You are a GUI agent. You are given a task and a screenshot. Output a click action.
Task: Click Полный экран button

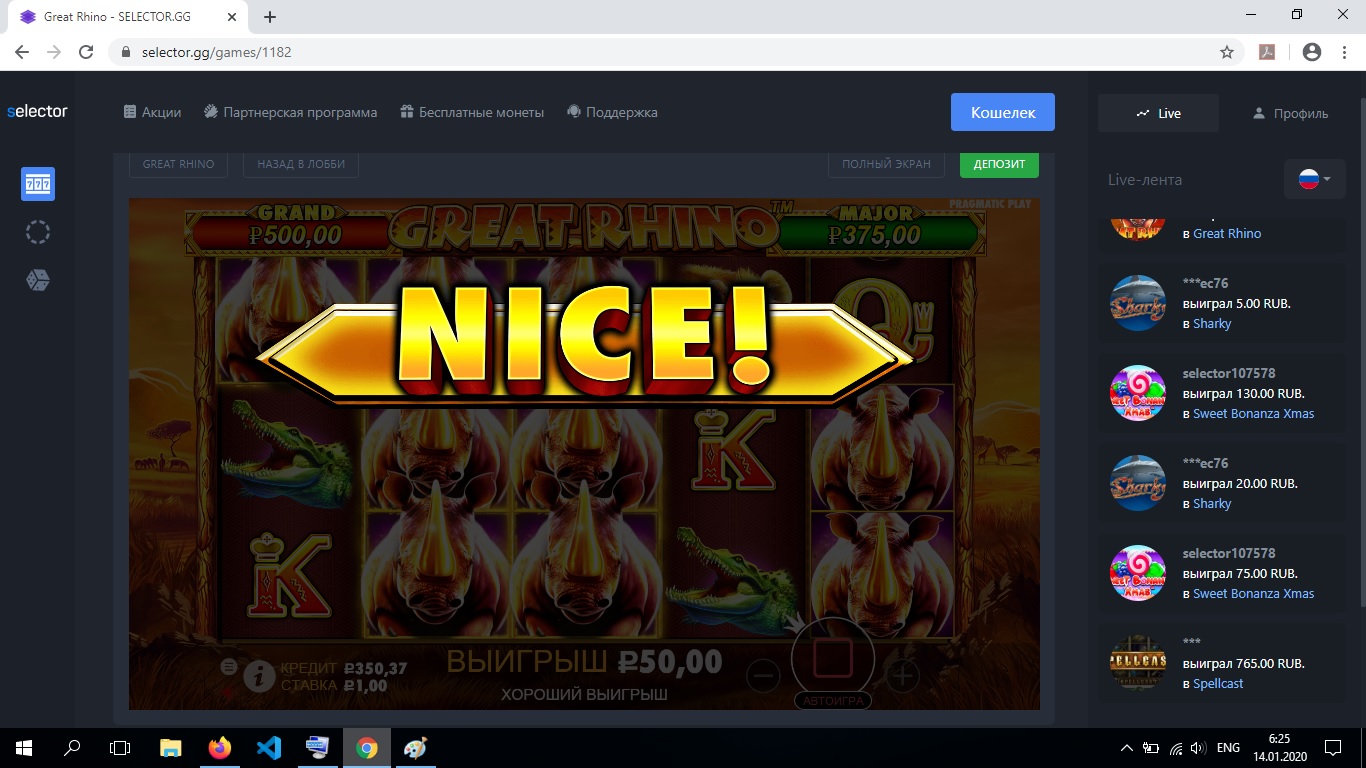(x=886, y=164)
